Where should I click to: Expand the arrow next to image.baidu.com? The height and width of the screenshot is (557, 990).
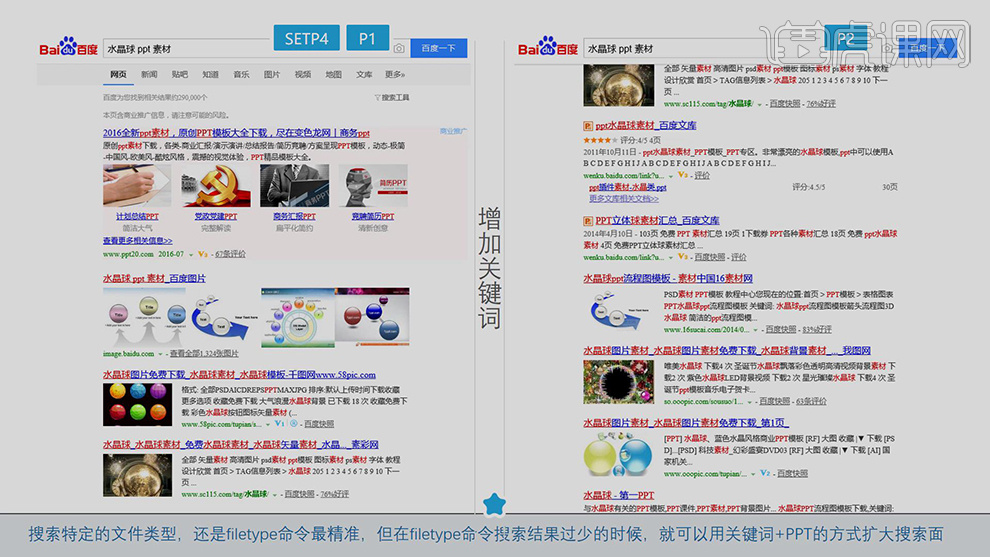tap(160, 354)
